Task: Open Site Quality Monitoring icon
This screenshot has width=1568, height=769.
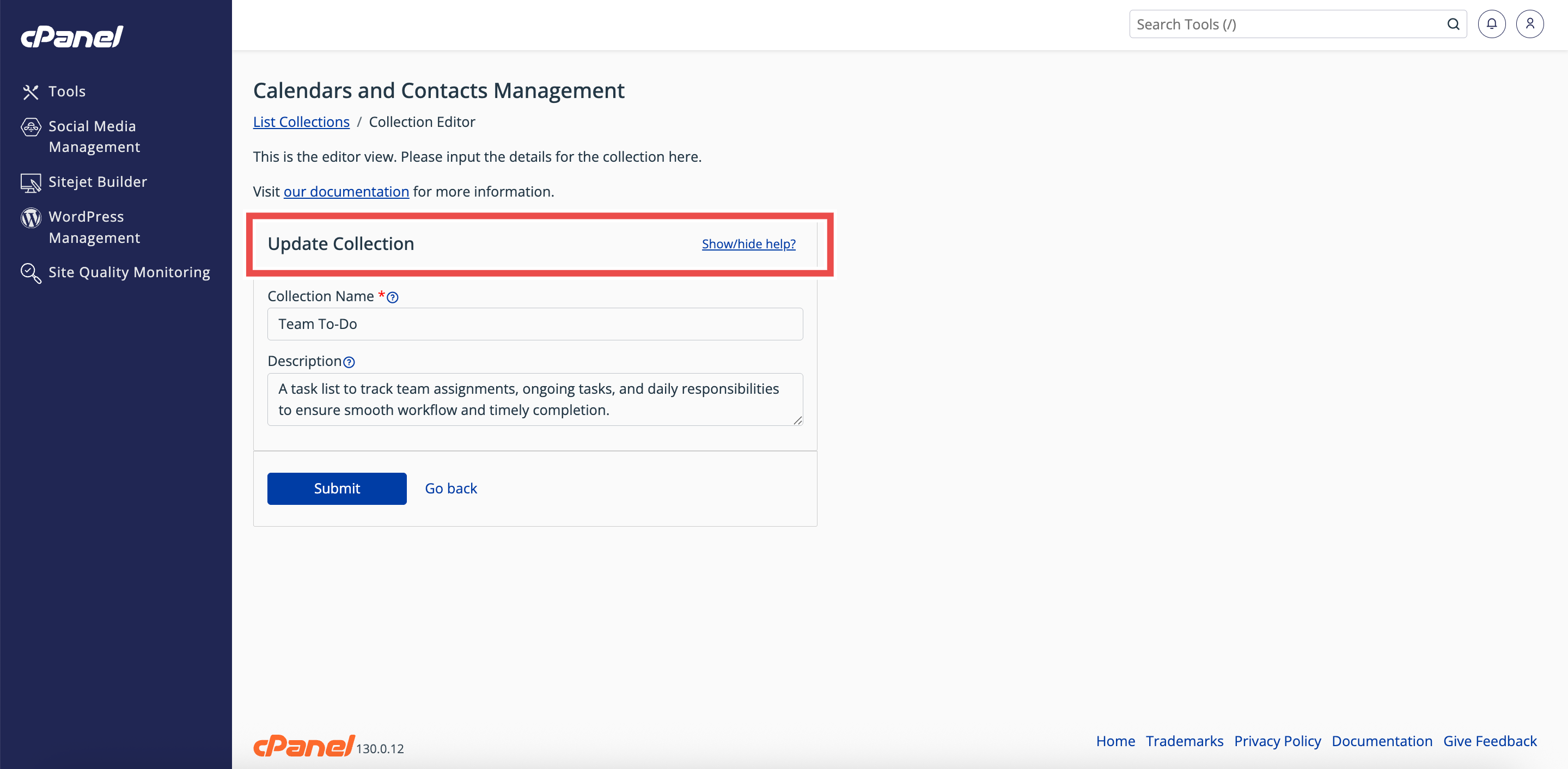Action: [x=30, y=272]
